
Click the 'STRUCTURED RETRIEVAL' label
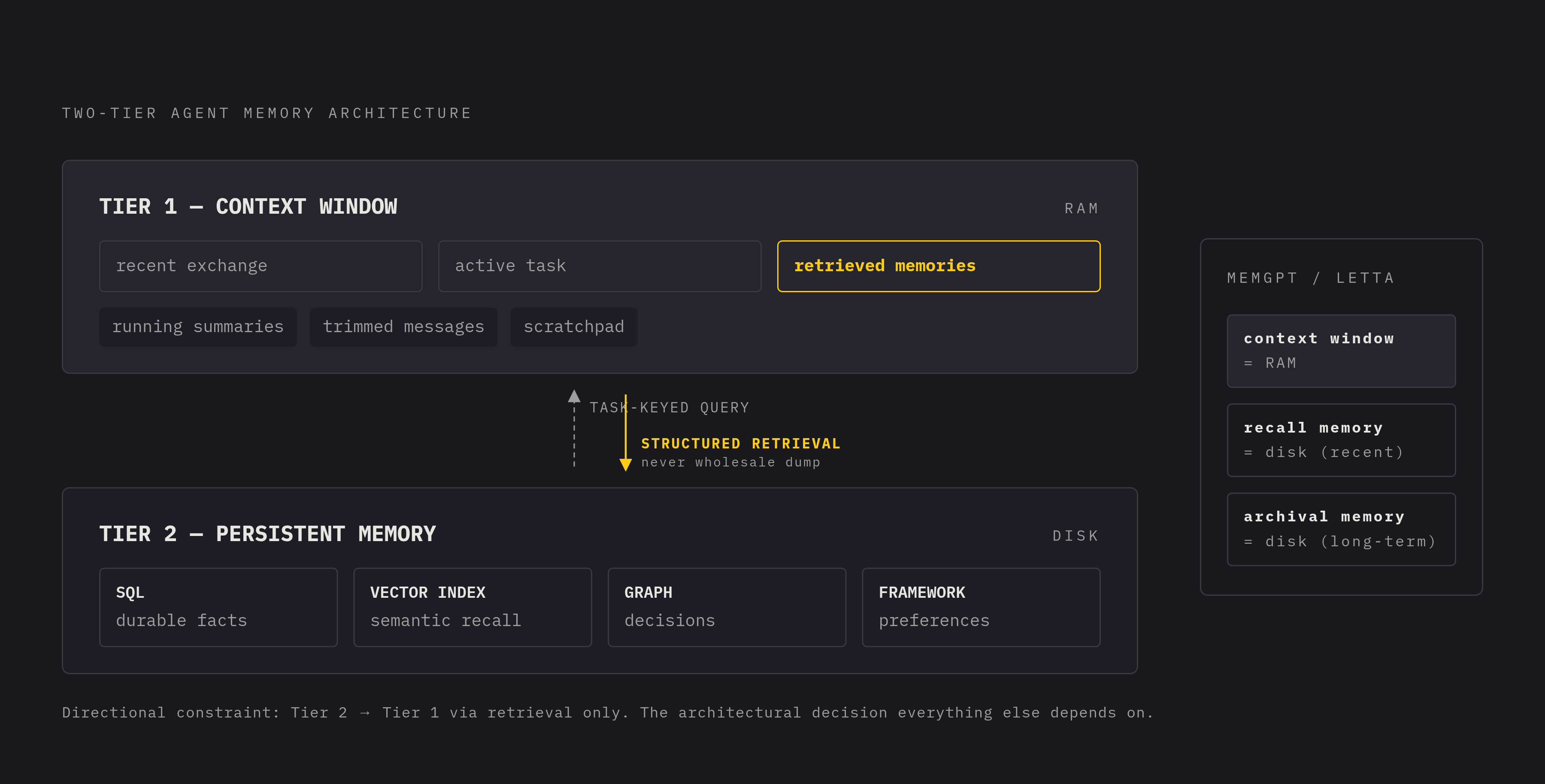tap(741, 443)
